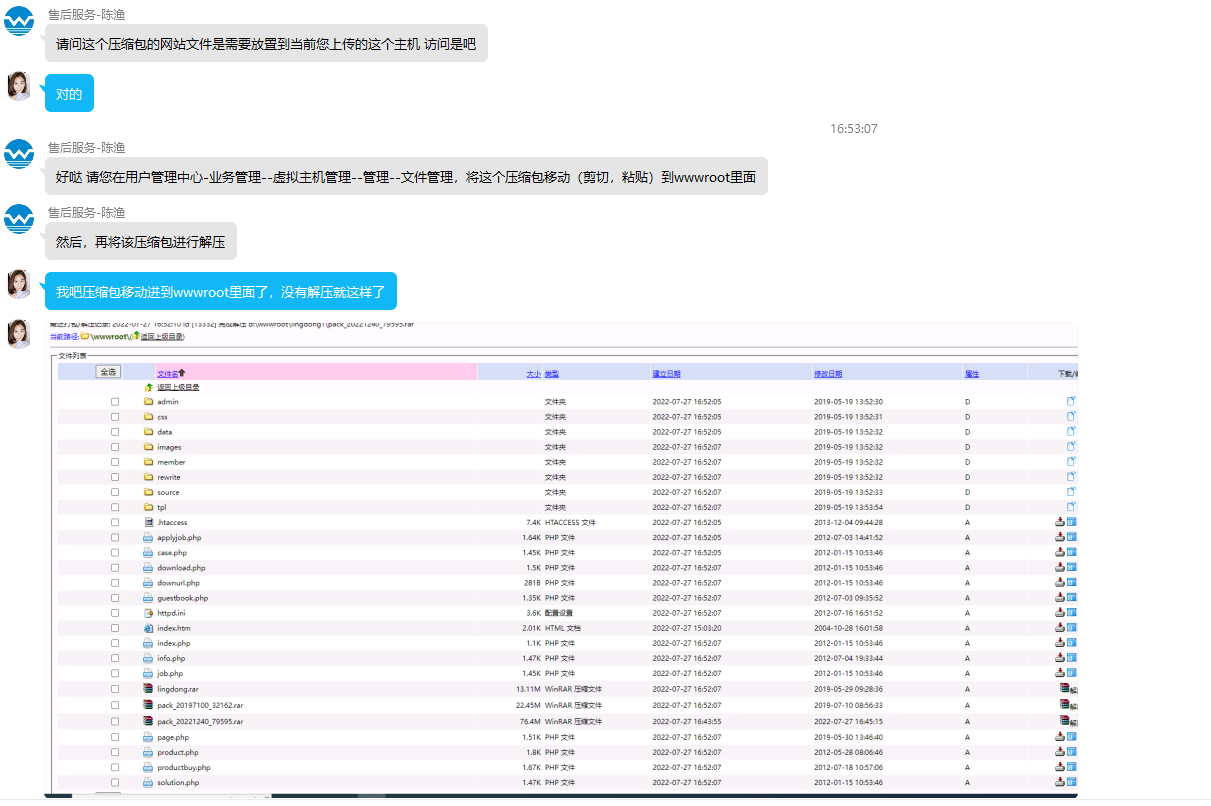Click the lingdong.rar archive icon

[x=148, y=689]
